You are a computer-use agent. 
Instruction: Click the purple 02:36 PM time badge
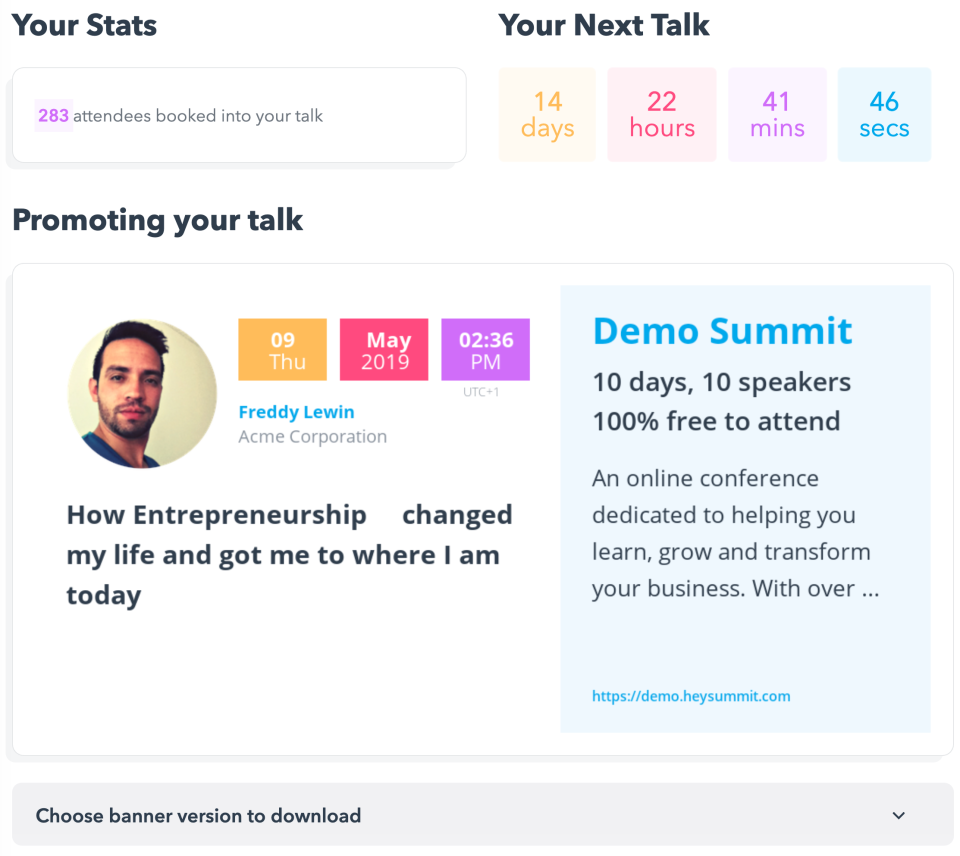tap(485, 350)
